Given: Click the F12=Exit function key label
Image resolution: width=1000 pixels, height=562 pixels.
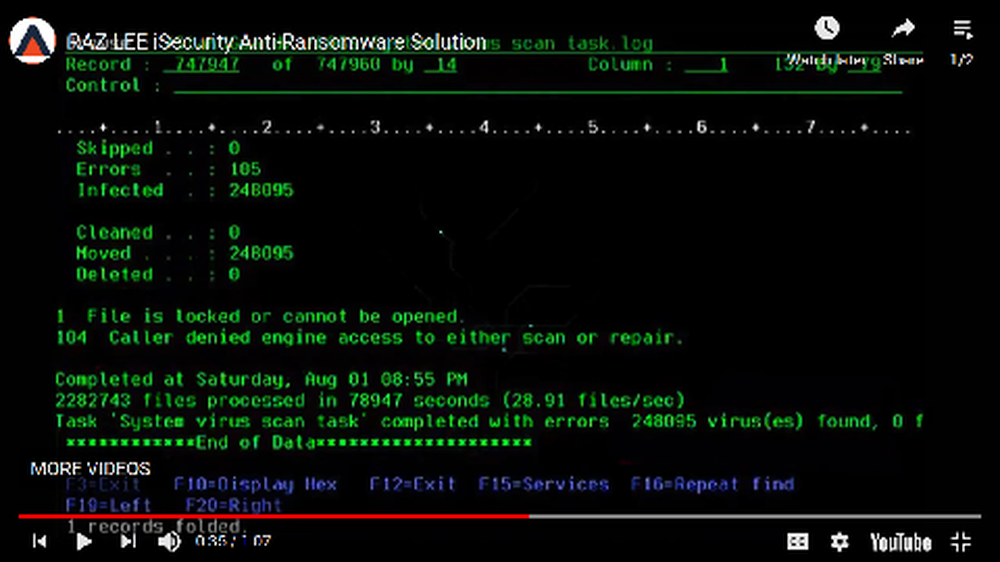Looking at the screenshot, I should point(413,484).
